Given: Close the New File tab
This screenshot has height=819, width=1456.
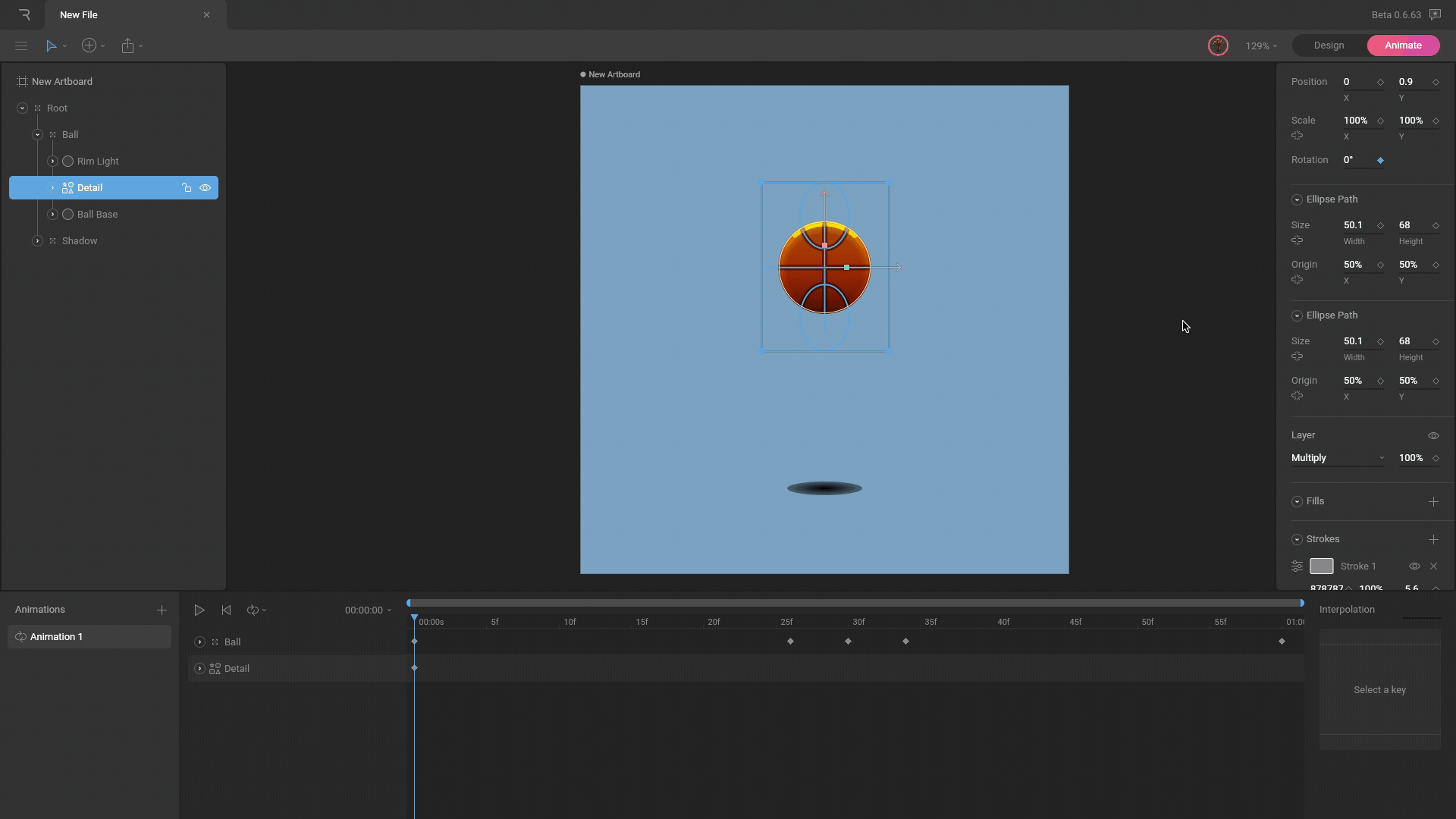Looking at the screenshot, I should [x=206, y=14].
